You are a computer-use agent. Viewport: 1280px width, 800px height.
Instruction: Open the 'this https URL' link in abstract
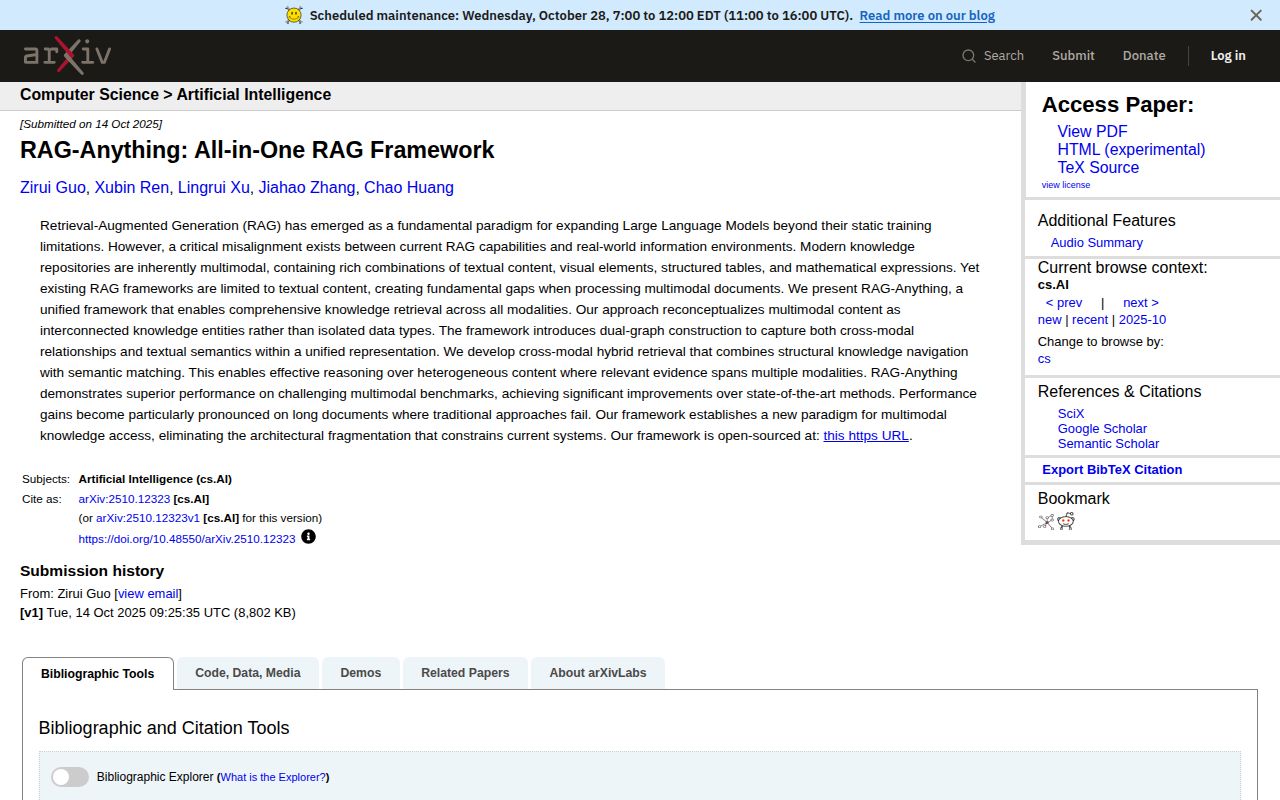[x=866, y=435]
